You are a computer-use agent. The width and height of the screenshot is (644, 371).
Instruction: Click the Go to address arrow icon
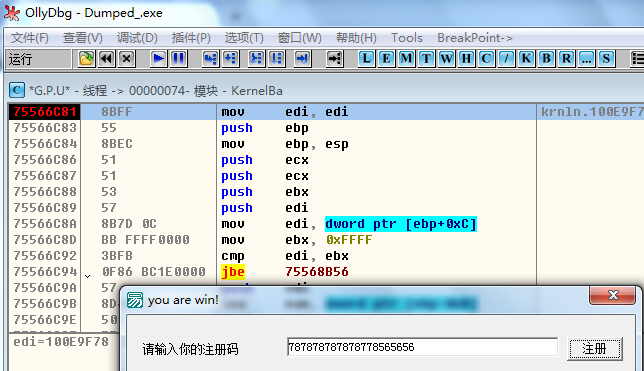click(334, 59)
